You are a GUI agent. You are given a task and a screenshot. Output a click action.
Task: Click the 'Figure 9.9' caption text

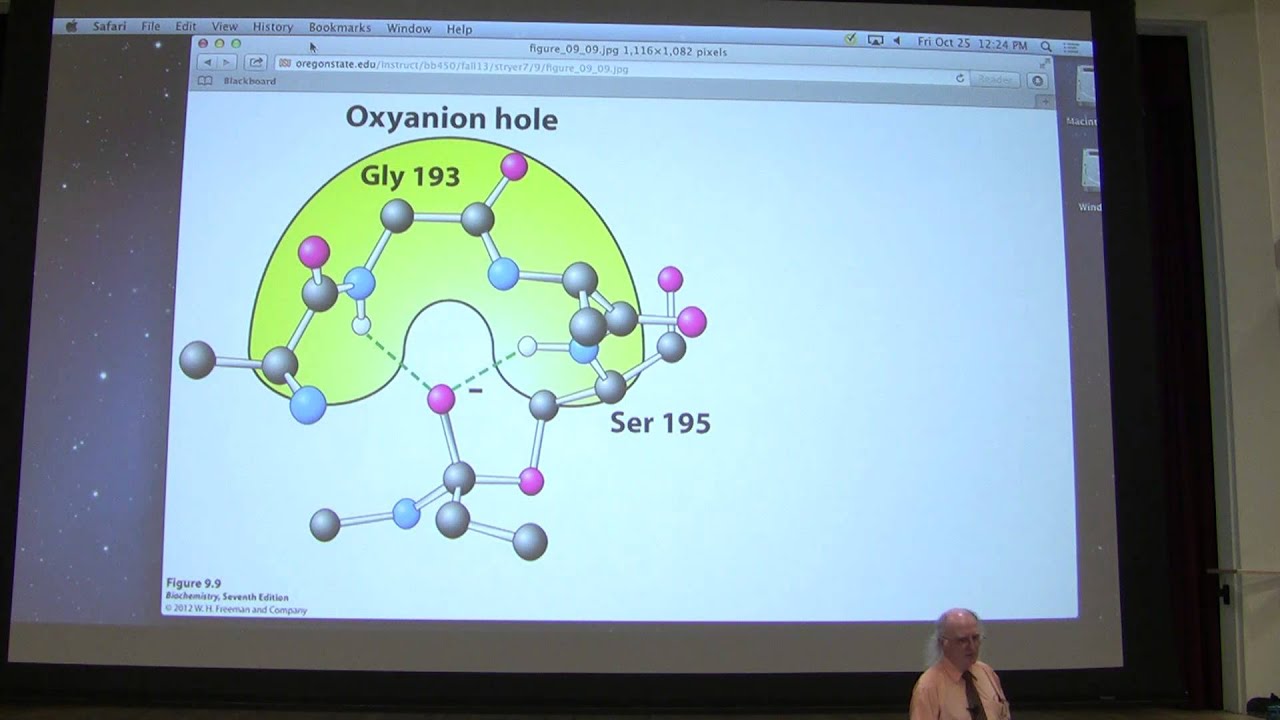coord(193,584)
